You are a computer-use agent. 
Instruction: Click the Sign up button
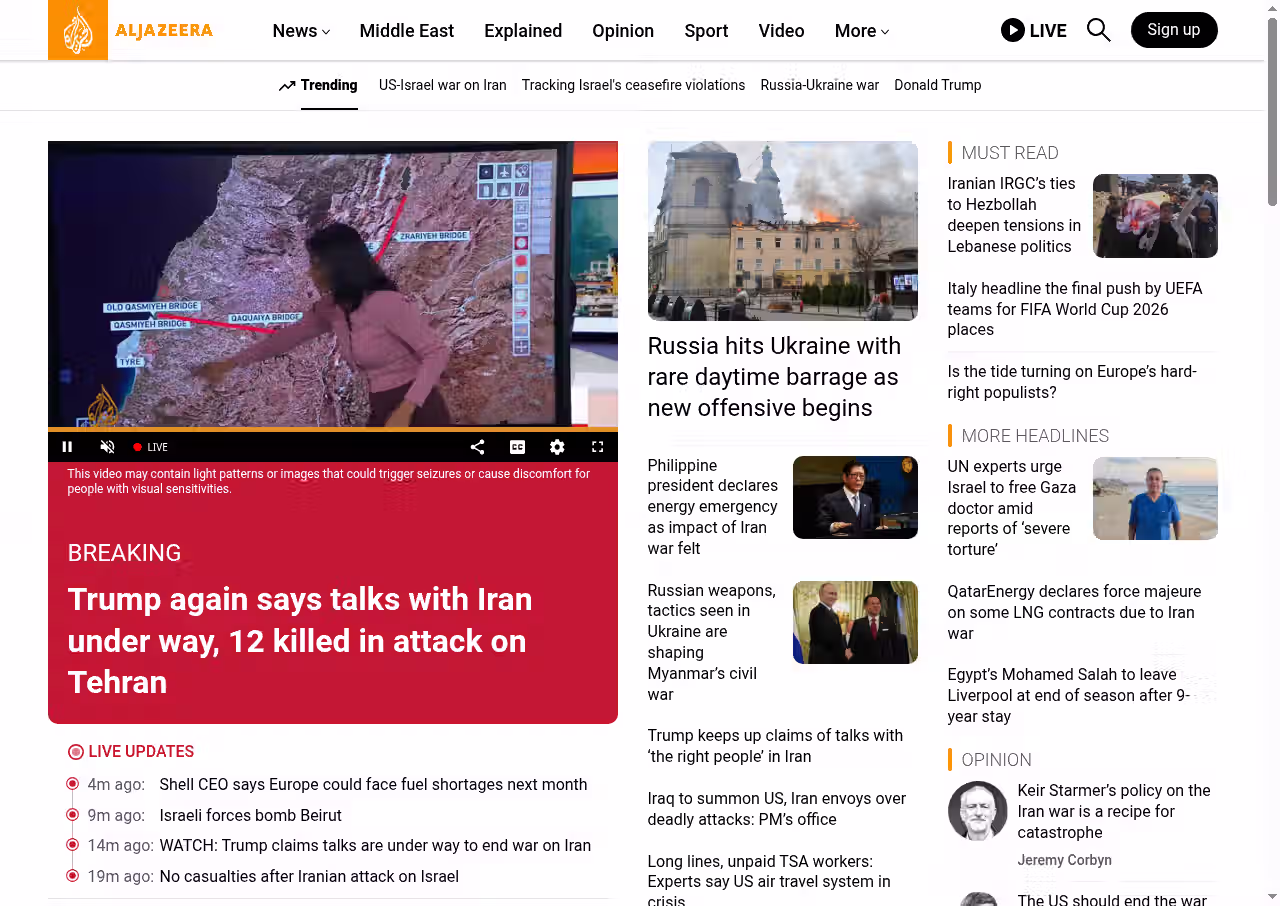pyautogui.click(x=1173, y=30)
